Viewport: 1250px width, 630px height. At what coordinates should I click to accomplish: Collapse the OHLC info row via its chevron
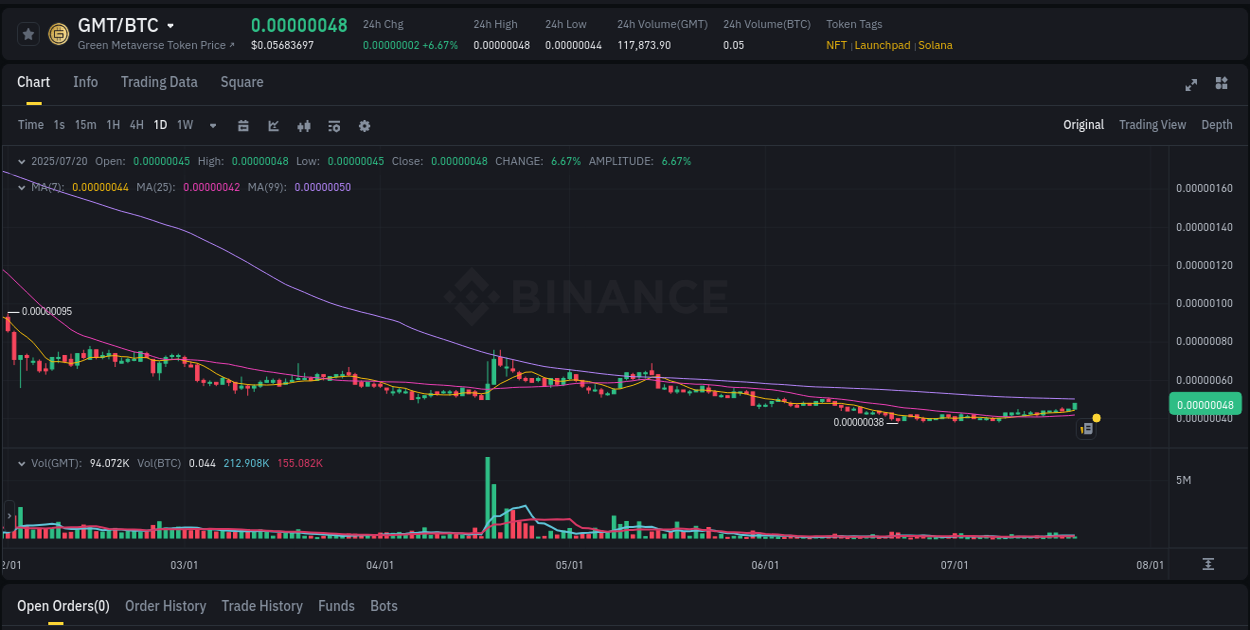[21, 160]
